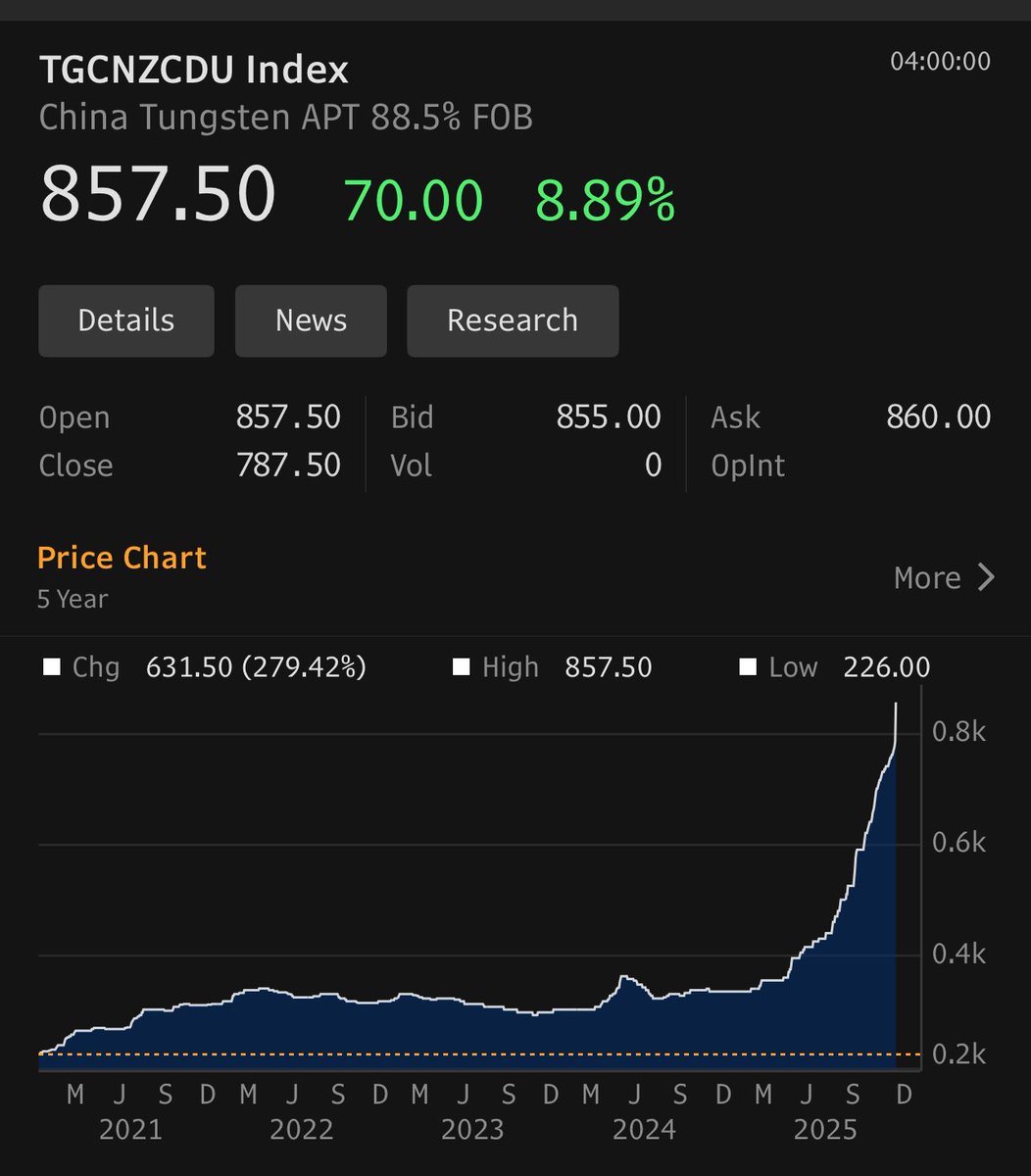Click the 2021 year label
The width and height of the screenshot is (1031, 1176).
point(130,1130)
